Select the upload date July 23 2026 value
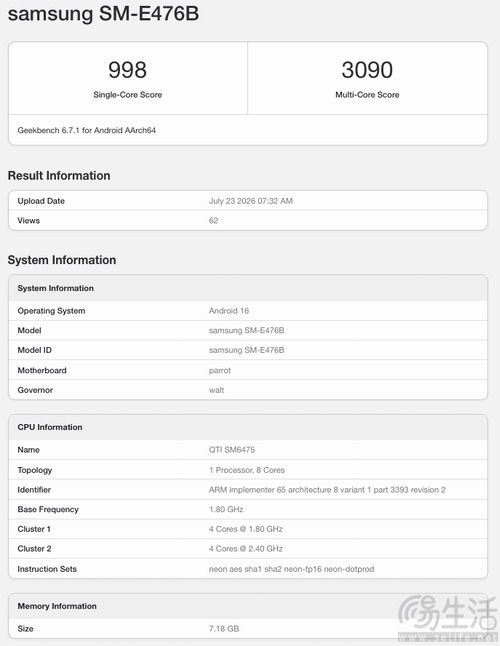The width and height of the screenshot is (500, 646). tap(251, 201)
